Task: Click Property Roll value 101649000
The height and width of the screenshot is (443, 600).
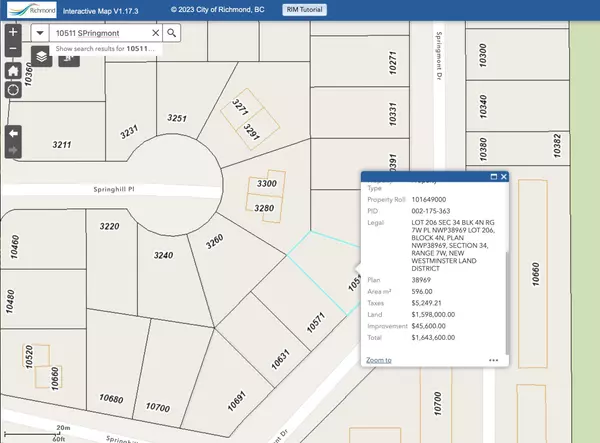Action: [429, 200]
